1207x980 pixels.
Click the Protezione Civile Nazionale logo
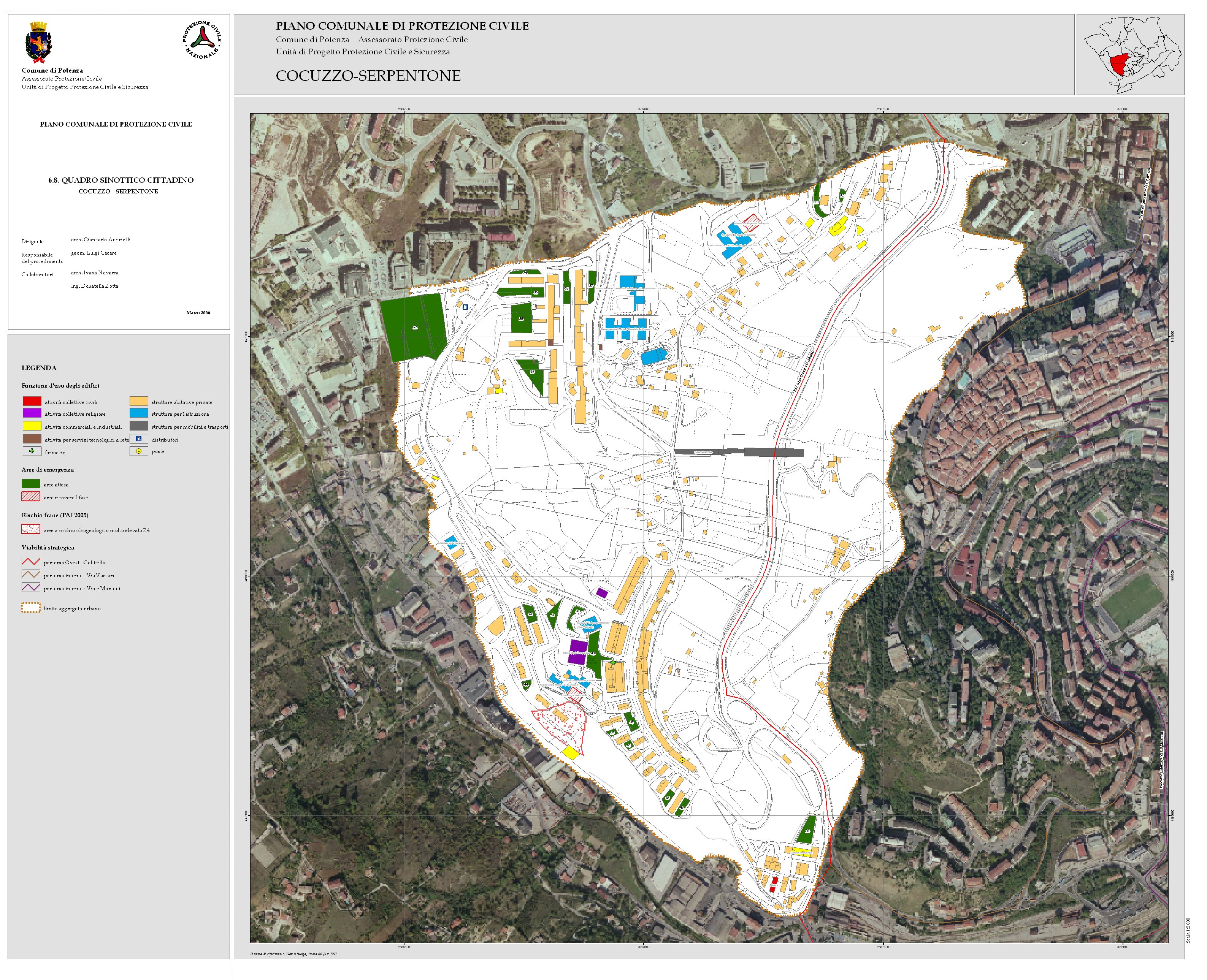click(201, 40)
